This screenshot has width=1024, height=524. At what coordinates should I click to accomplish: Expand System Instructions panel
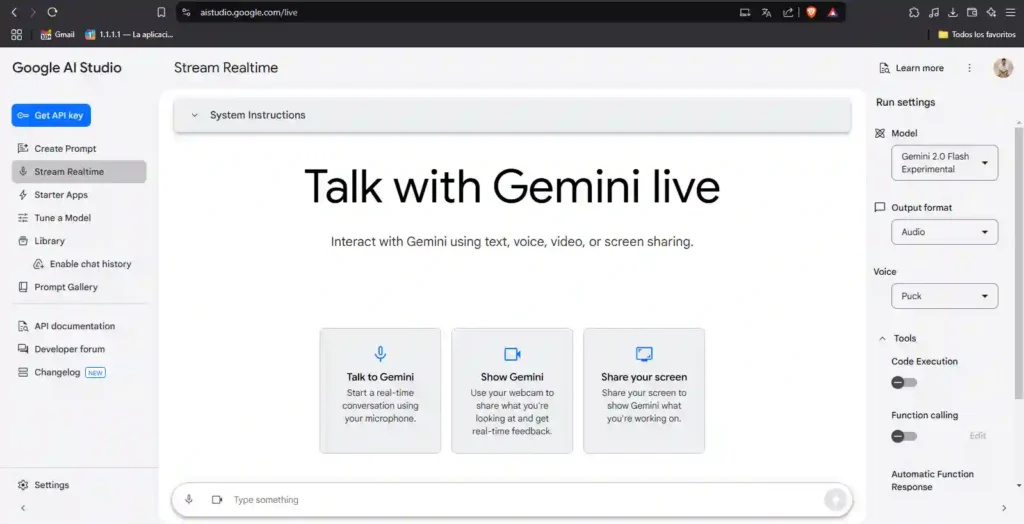click(512, 115)
